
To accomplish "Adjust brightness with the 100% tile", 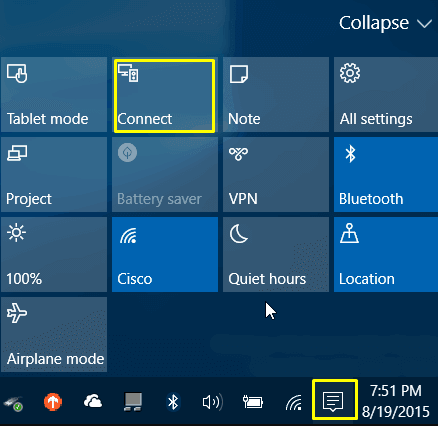I will point(54,254).
